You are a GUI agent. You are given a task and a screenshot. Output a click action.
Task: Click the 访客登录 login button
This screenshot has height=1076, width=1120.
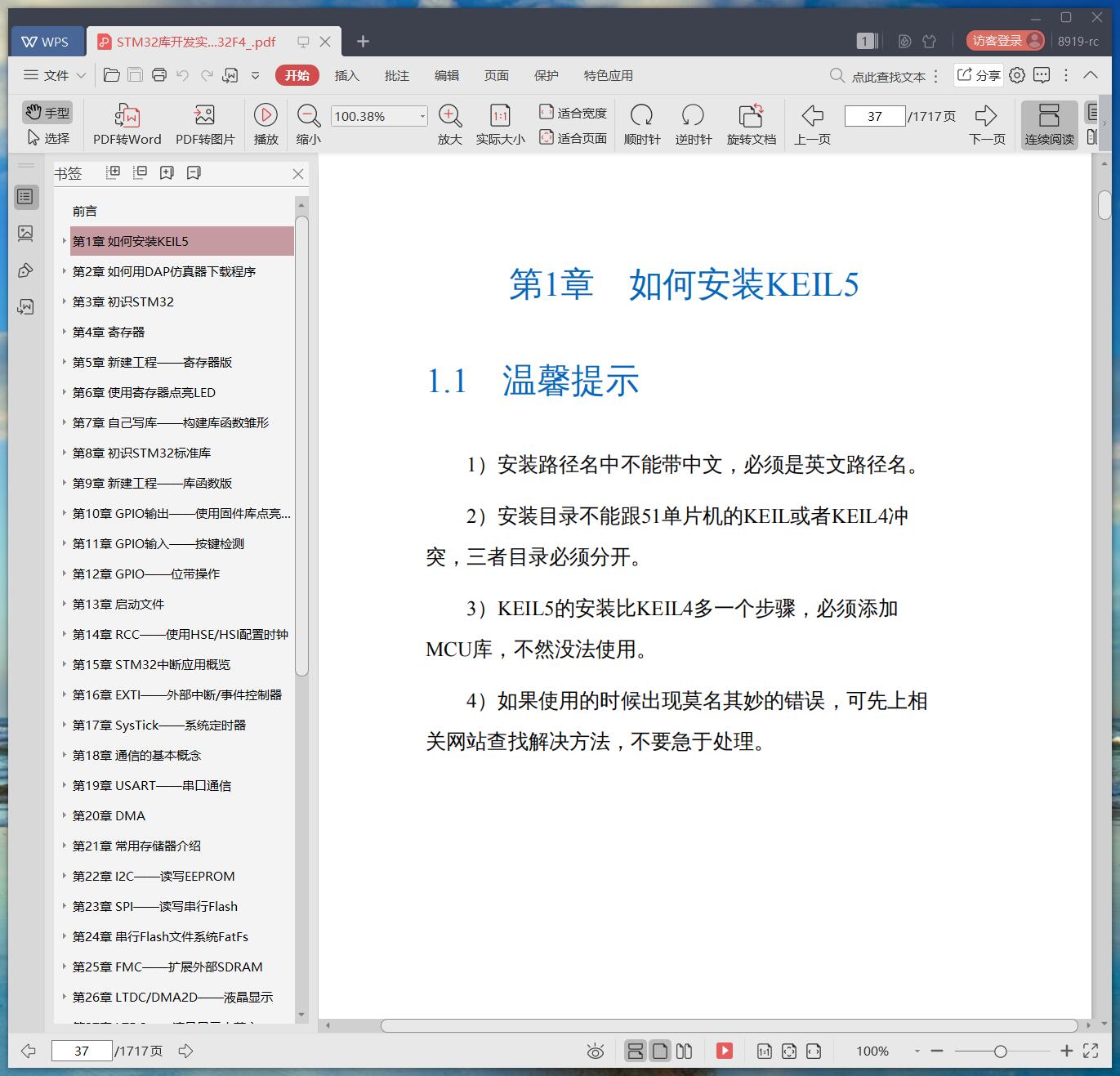point(1005,40)
